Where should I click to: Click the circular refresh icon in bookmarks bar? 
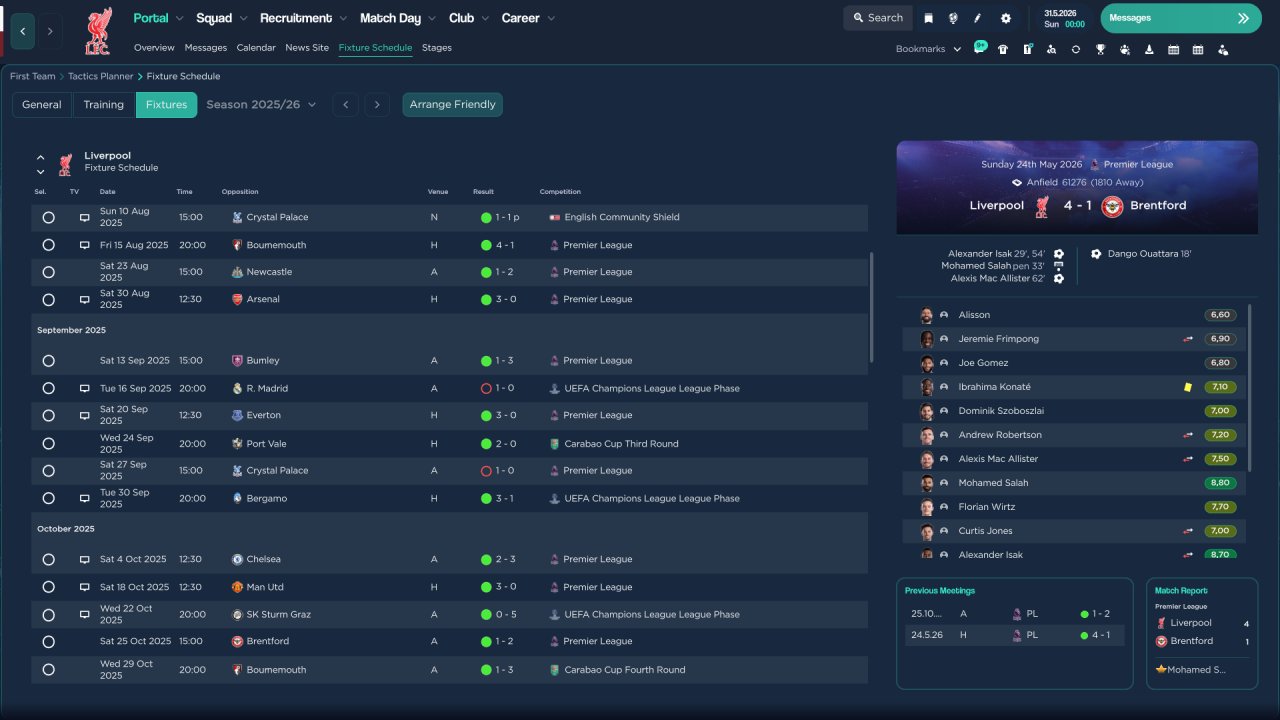[1076, 49]
